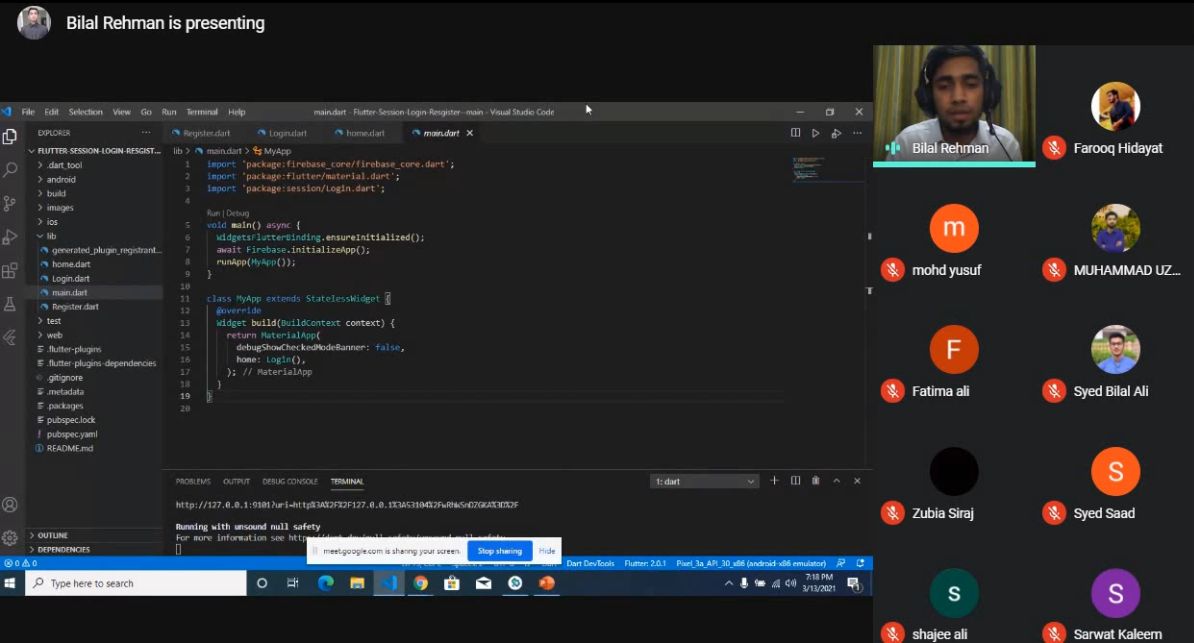Open File Explorer from taskbar
This screenshot has height=643, width=1194.
[x=357, y=584]
